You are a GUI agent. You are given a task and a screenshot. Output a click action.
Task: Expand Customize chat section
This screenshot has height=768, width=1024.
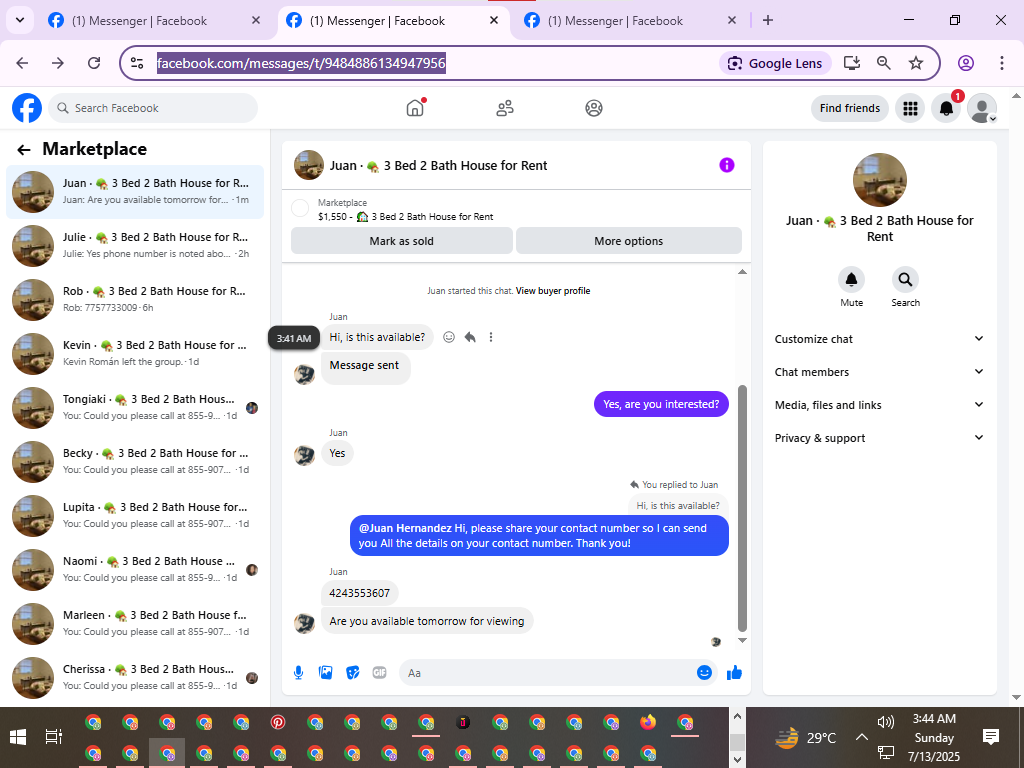[x=879, y=339]
